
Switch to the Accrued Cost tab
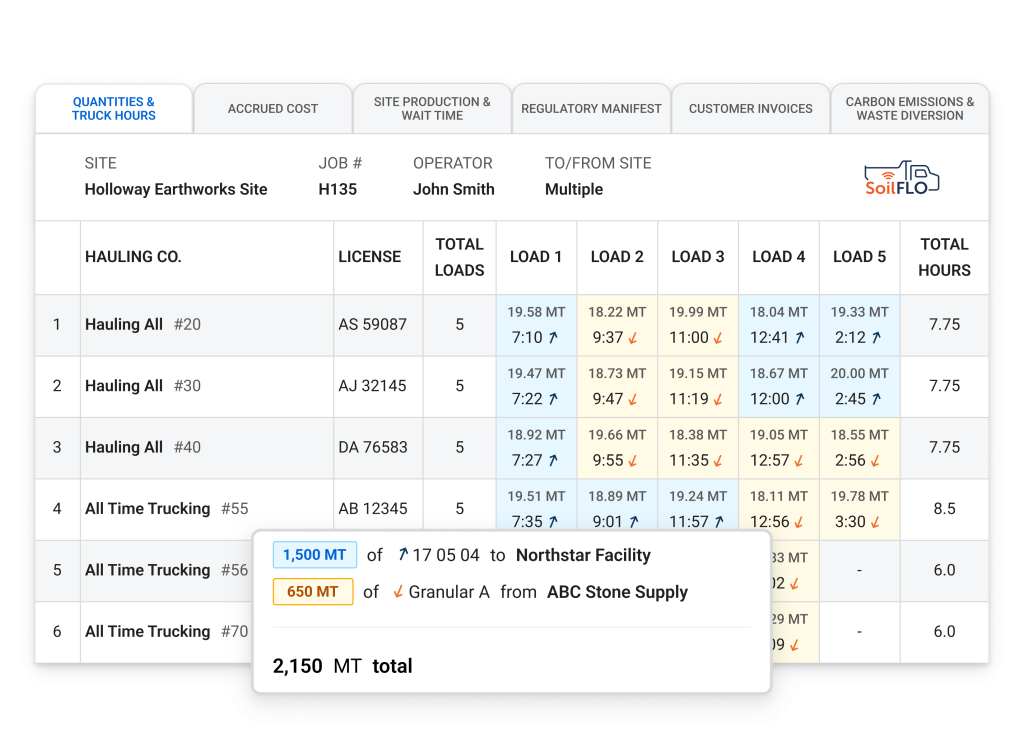click(273, 108)
